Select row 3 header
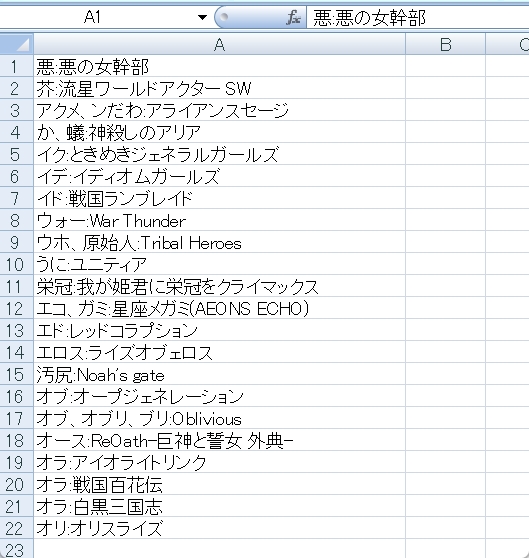This screenshot has width=529, height=558. (16, 110)
